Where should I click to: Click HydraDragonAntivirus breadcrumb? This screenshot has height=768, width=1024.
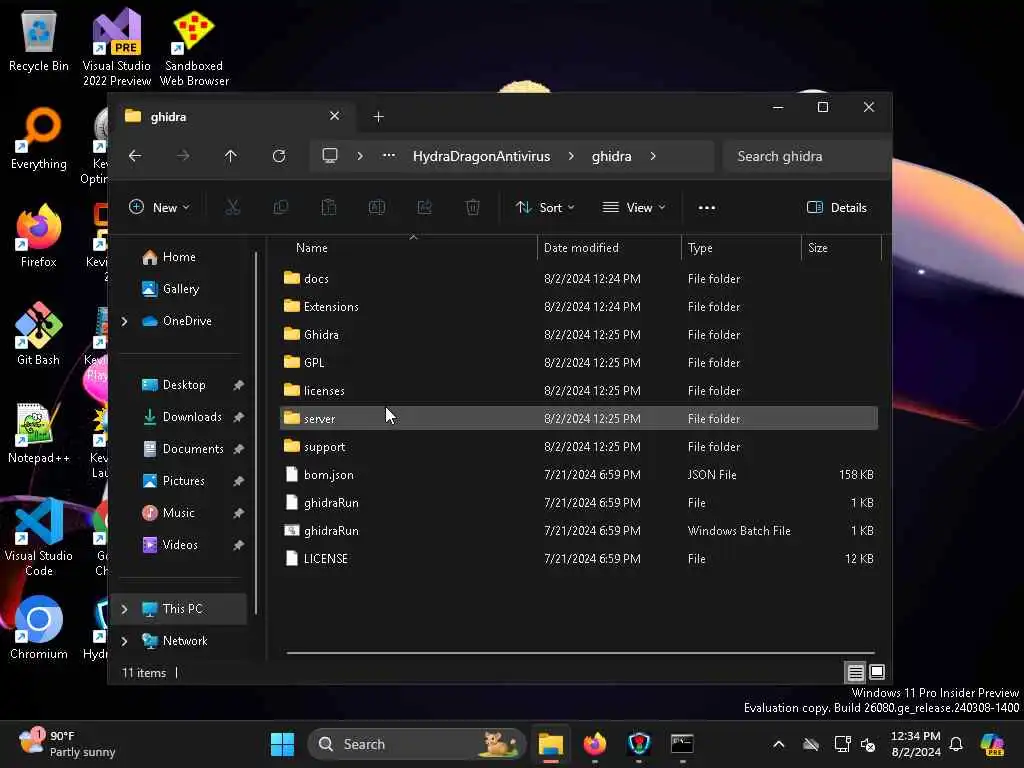[x=481, y=156]
